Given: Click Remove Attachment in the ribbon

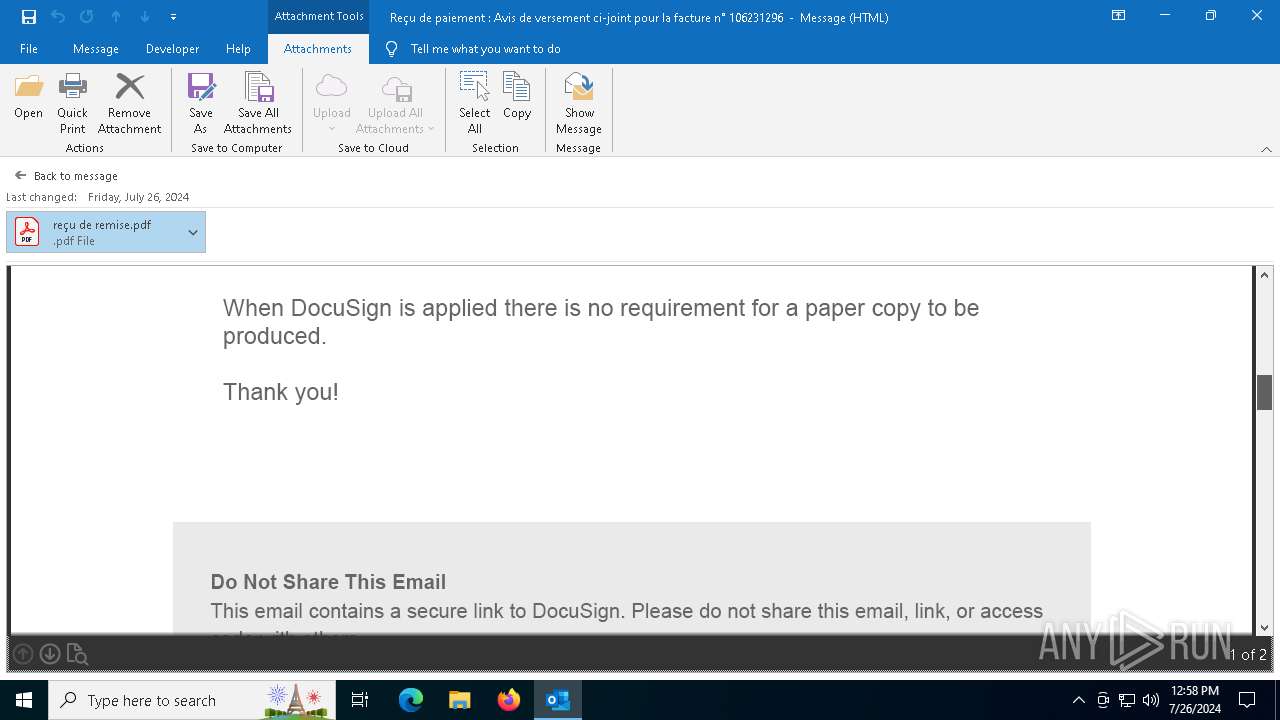Looking at the screenshot, I should pyautogui.click(x=130, y=104).
